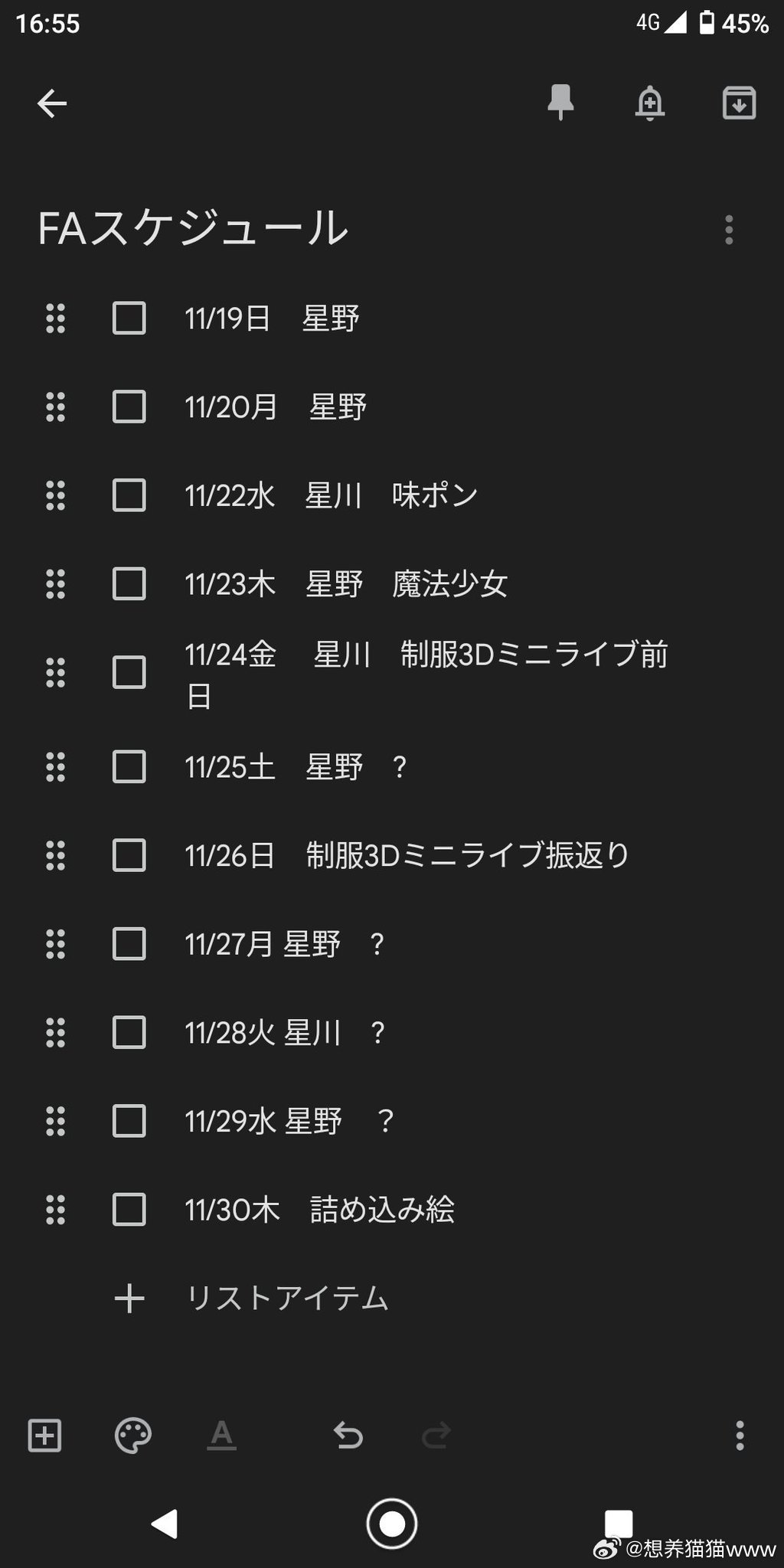Viewport: 784px width, 1568px height.
Task: Open the background color palette
Action: (x=133, y=1435)
